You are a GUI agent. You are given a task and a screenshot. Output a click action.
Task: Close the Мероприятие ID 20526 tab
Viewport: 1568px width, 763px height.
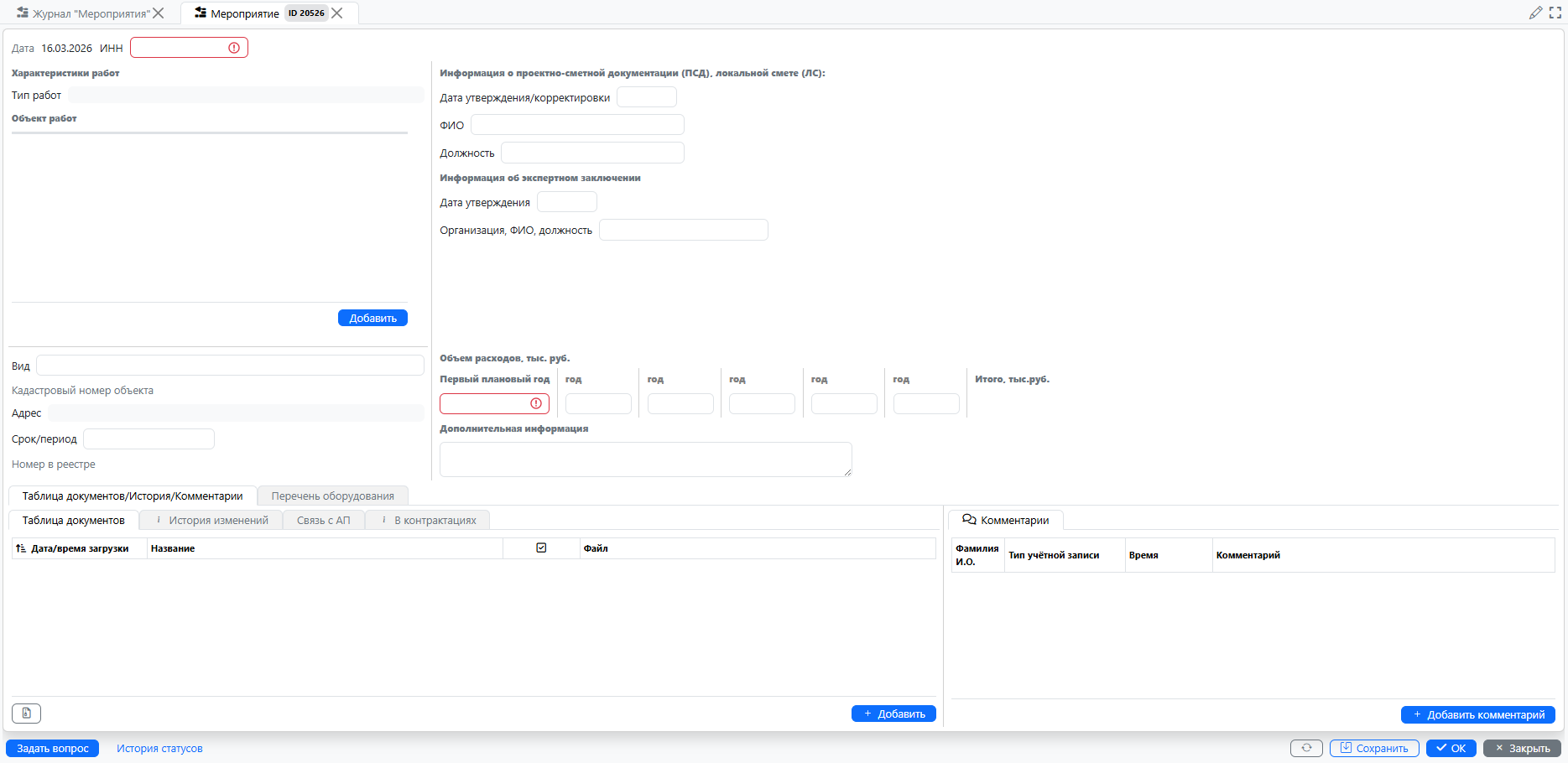click(x=337, y=13)
